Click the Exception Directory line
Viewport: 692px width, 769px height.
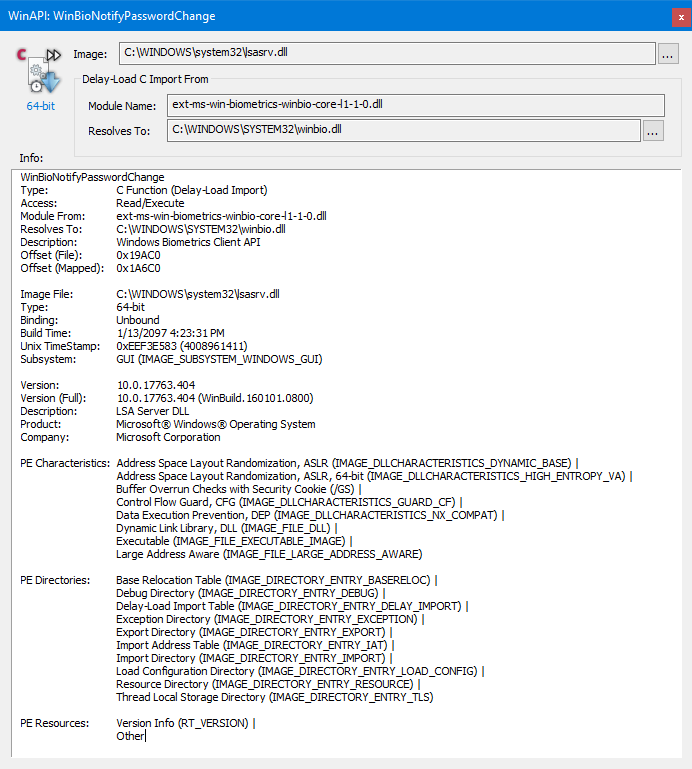pos(270,619)
